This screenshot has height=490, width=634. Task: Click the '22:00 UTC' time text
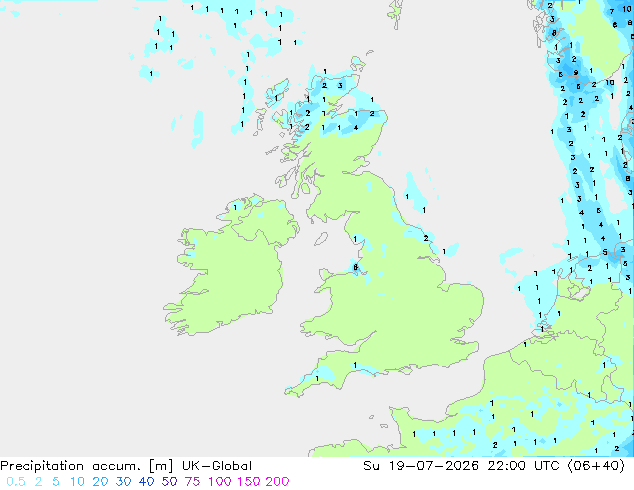click(x=524, y=466)
